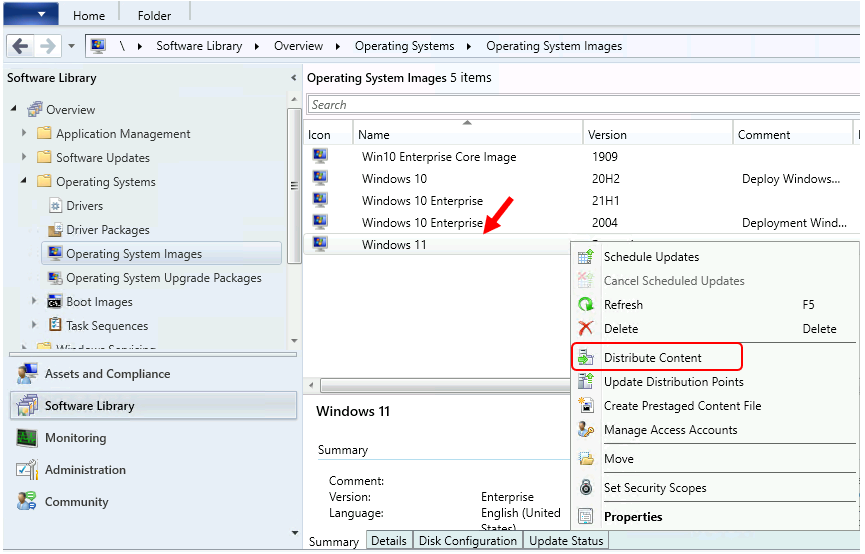The height and width of the screenshot is (554, 865).
Task: Switch to the Summary bottom tab
Action: click(333, 541)
